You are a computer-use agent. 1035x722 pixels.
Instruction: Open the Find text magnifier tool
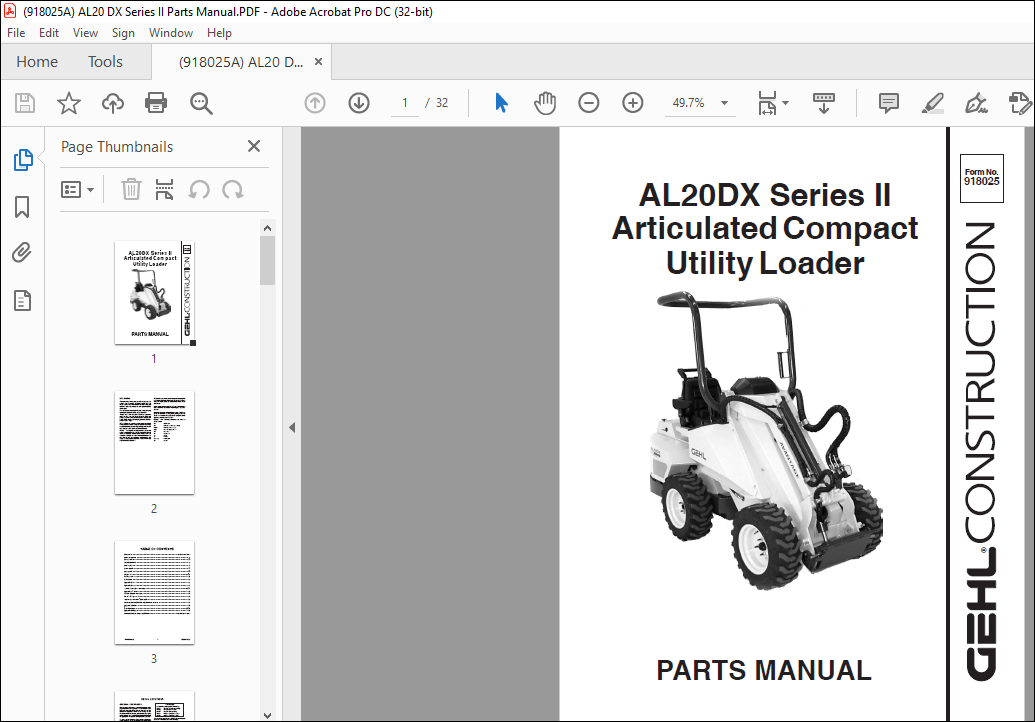click(201, 103)
